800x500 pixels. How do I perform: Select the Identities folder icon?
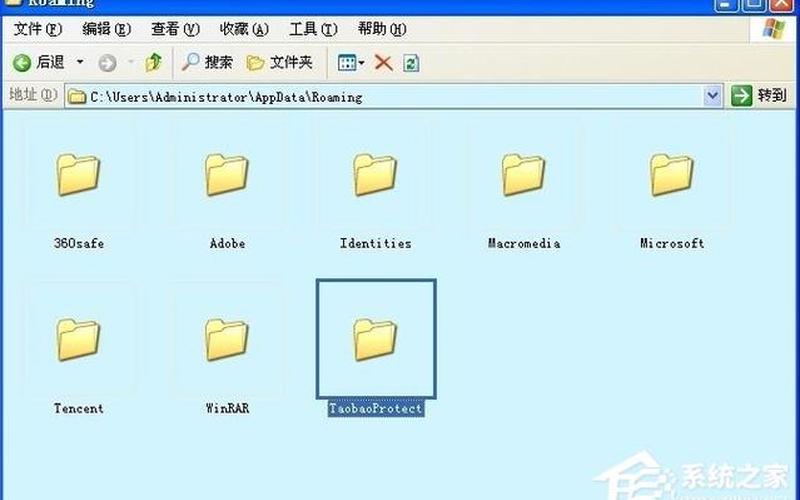coord(375,175)
